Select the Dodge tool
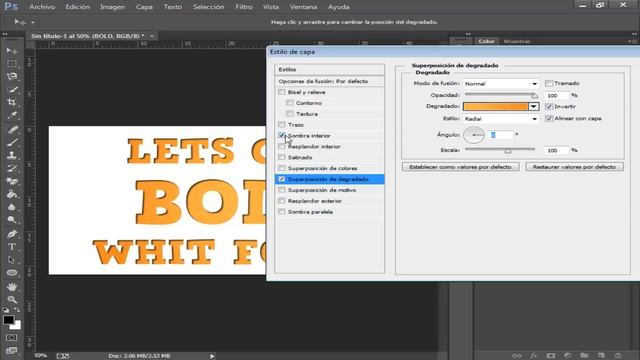The height and width of the screenshot is (360, 640). pos(11,220)
